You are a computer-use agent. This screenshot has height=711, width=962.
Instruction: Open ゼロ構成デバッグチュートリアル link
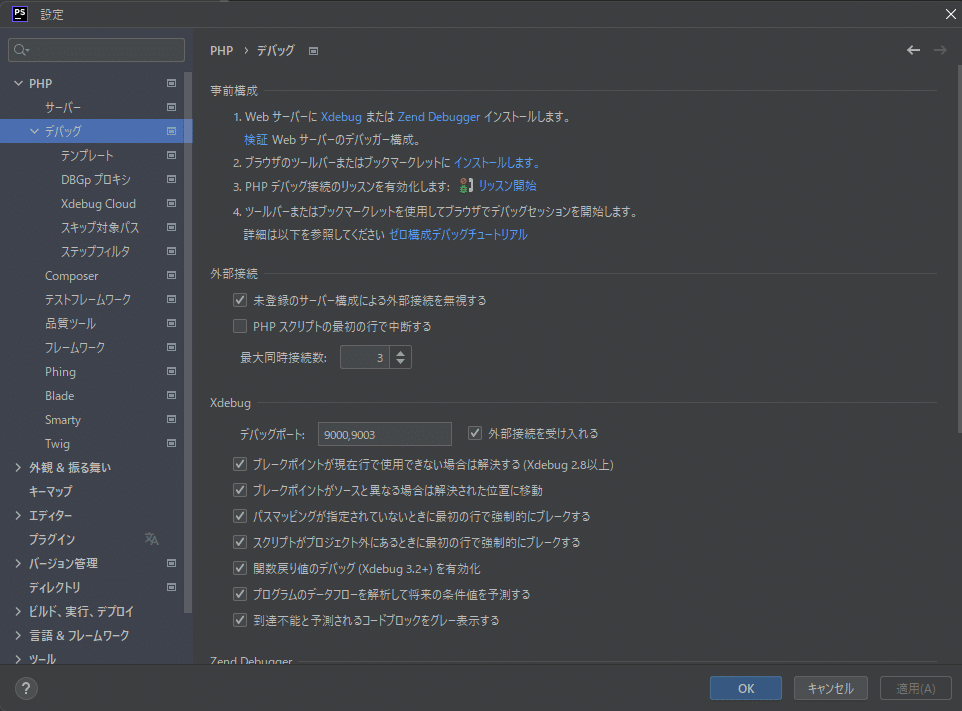pyautogui.click(x=458, y=234)
